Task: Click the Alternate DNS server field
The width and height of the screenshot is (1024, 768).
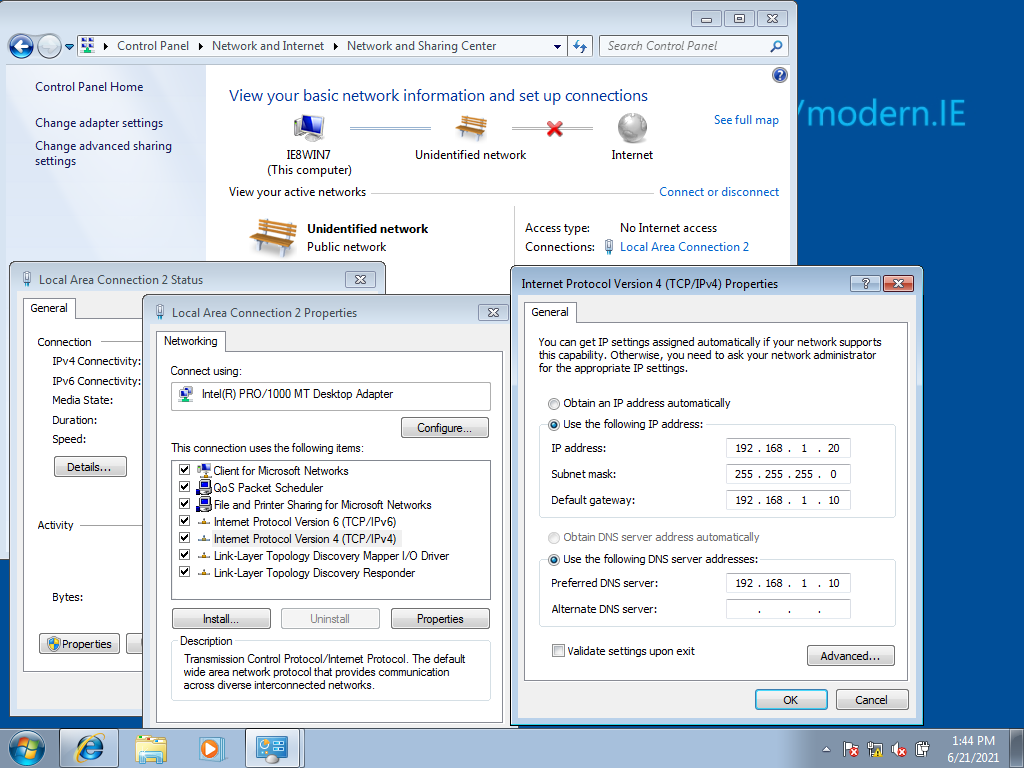Action: point(788,609)
